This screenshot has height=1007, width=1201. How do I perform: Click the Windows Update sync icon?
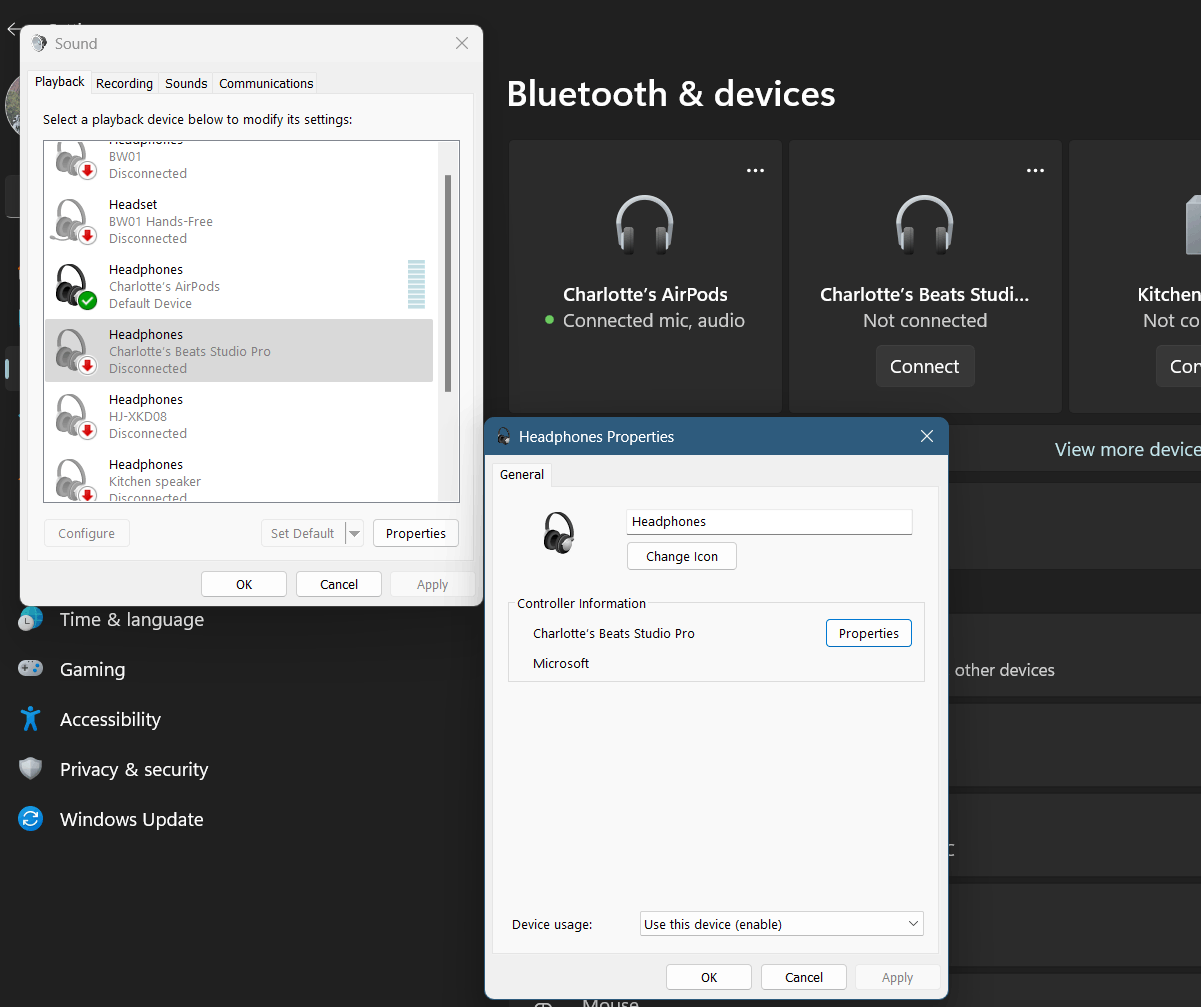(x=31, y=819)
